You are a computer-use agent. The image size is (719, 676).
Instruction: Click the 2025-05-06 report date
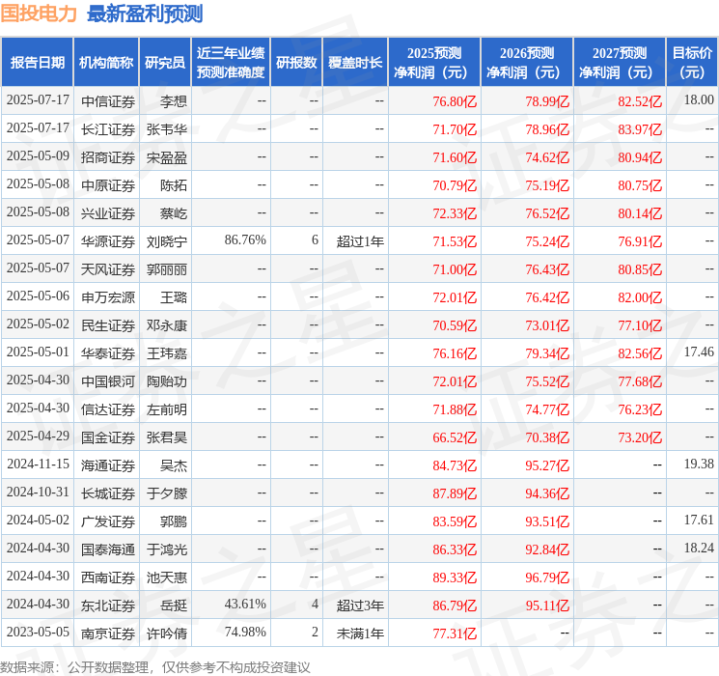coord(38,296)
